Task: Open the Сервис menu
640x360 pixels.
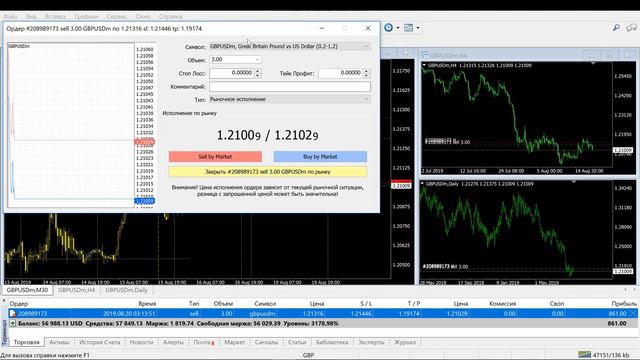Action: (x=116, y=16)
